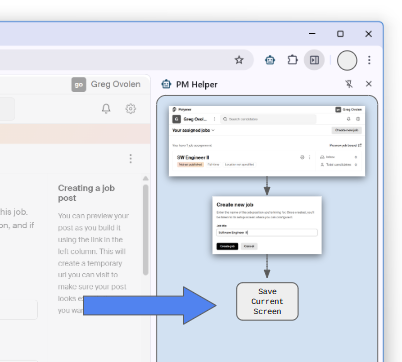Click the help panel vertical scrollbar
The height and width of the screenshot is (362, 402).
[x=145, y=230]
